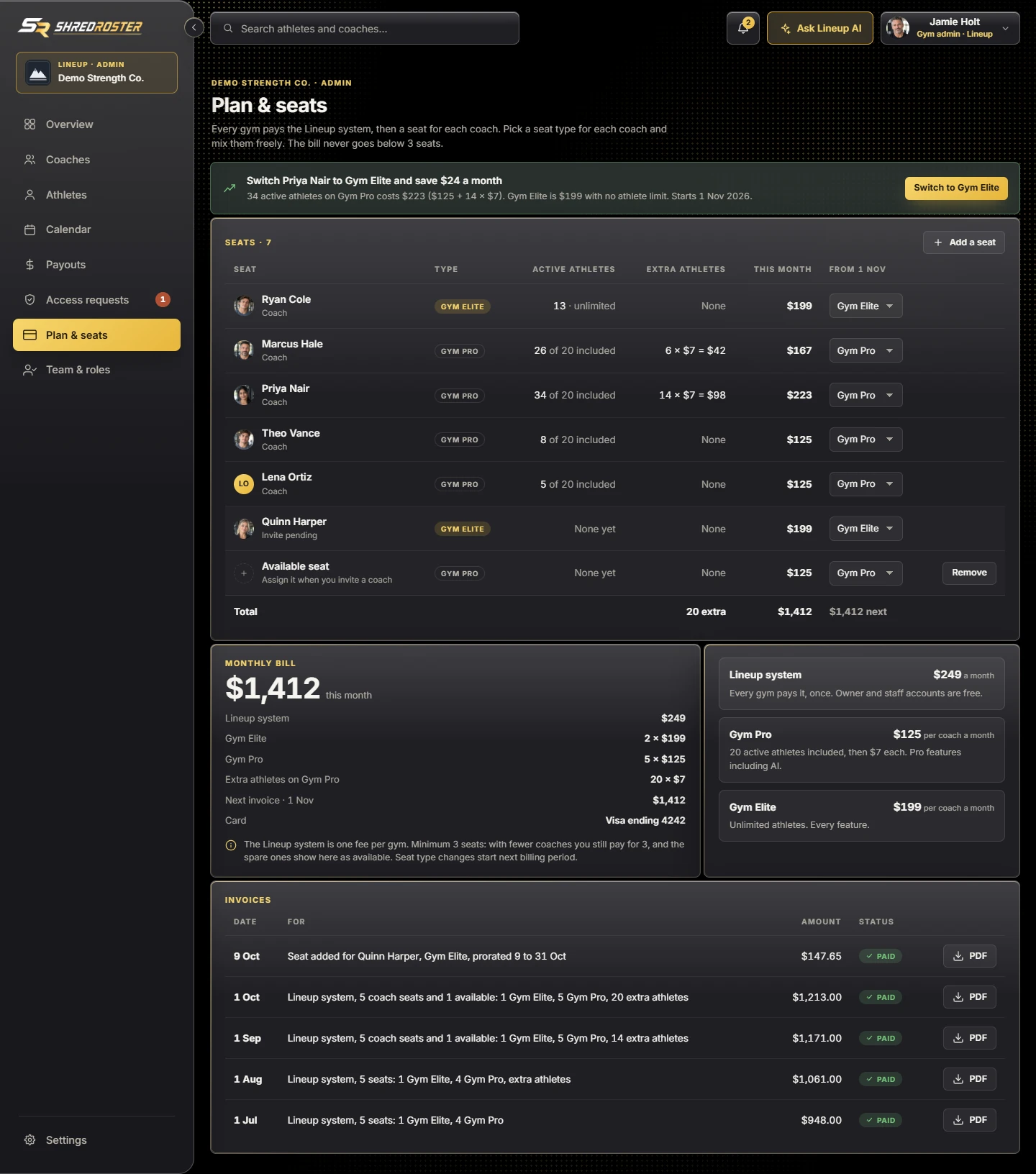The width and height of the screenshot is (1036, 1174).
Task: Collapse the sidebar with the chevron button
Action: [194, 27]
